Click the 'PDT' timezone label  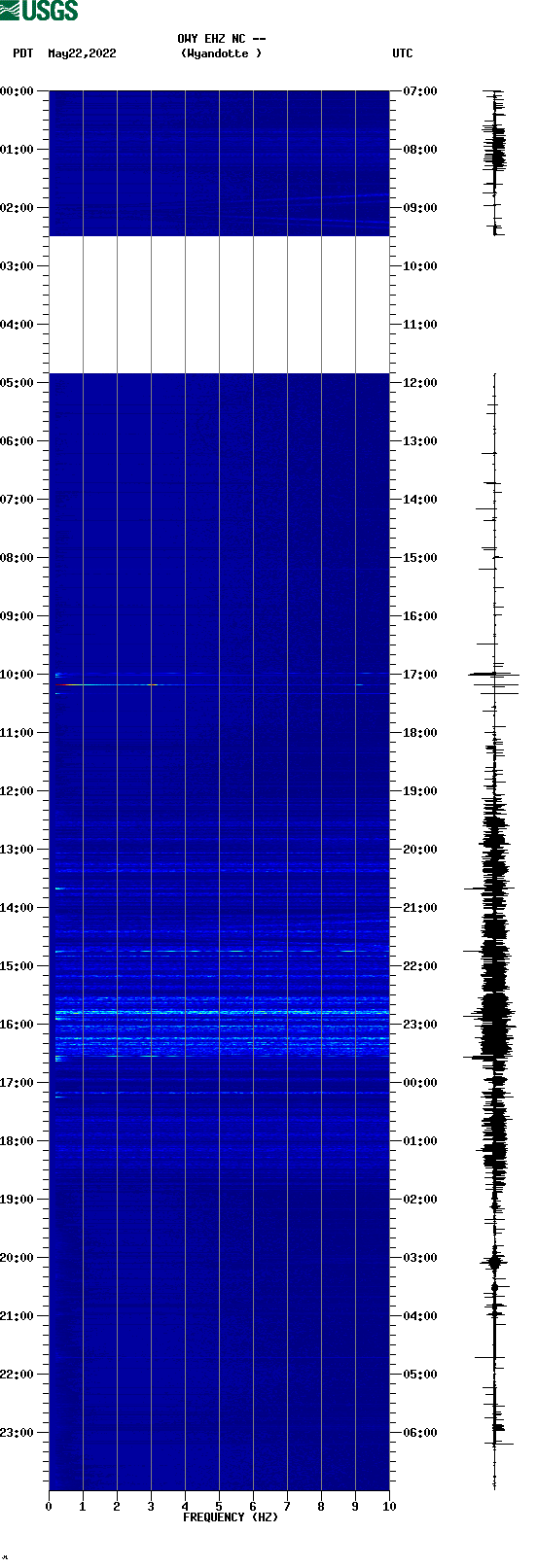pos(22,53)
